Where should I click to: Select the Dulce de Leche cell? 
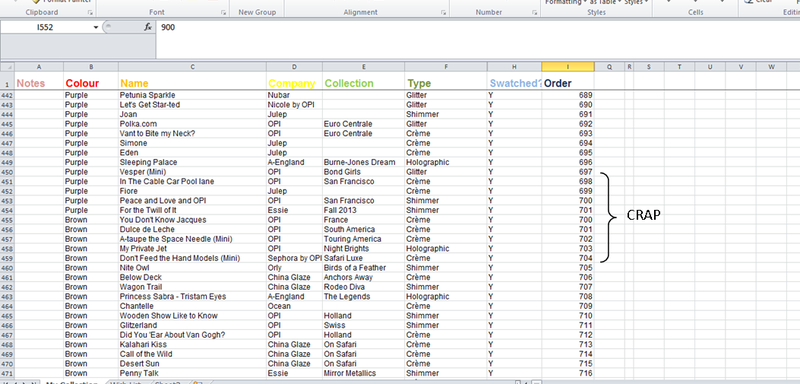pos(192,229)
